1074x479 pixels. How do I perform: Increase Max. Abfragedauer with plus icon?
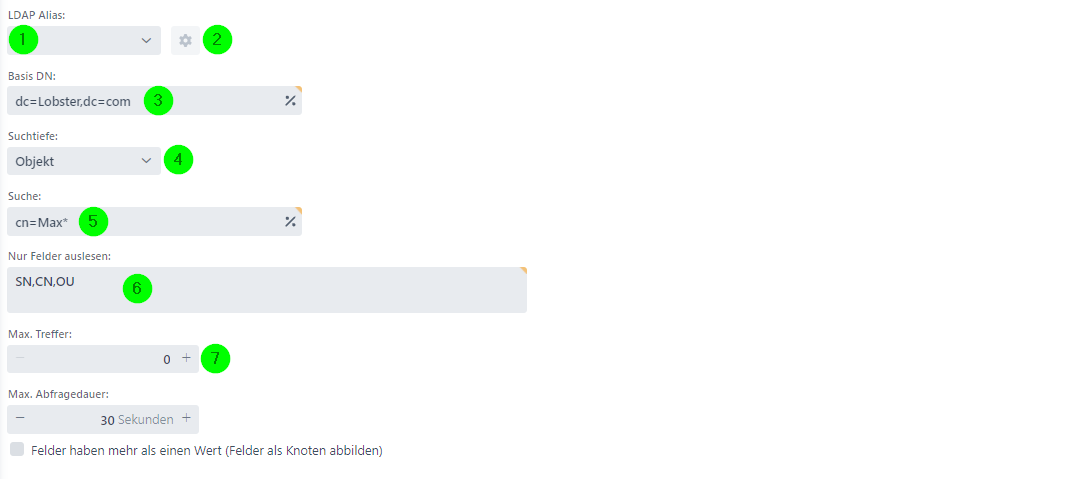[186, 419]
